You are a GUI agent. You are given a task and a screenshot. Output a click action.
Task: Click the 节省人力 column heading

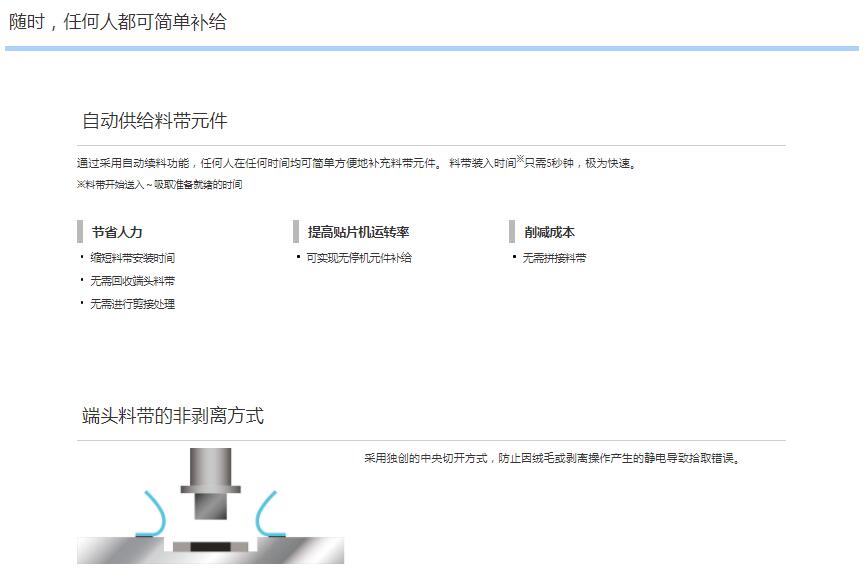click(x=117, y=232)
